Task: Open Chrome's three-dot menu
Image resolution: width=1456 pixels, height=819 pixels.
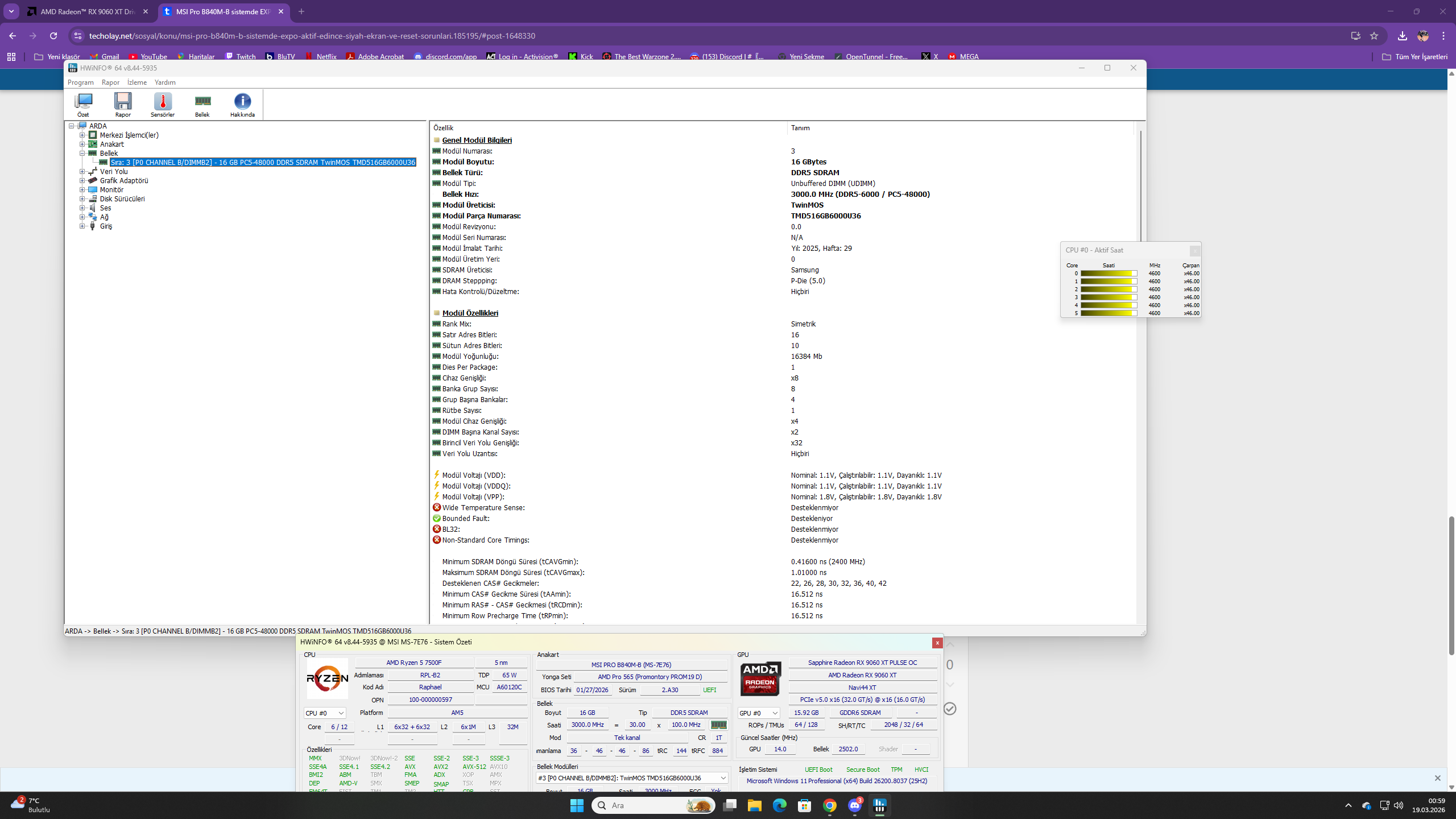Action: click(1443, 36)
